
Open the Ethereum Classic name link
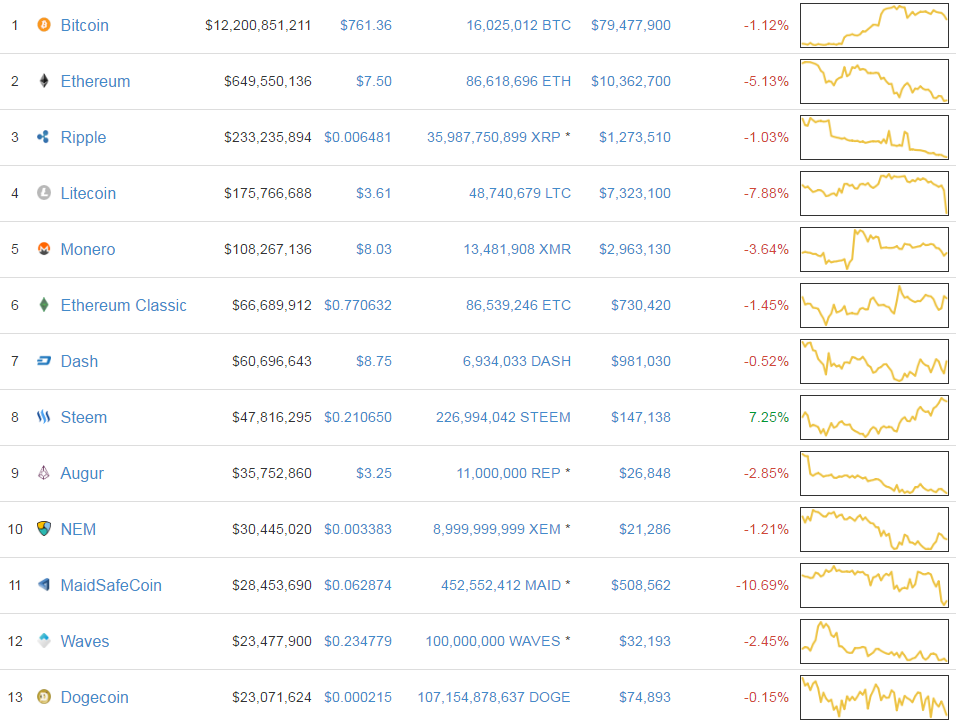pyautogui.click(x=123, y=305)
